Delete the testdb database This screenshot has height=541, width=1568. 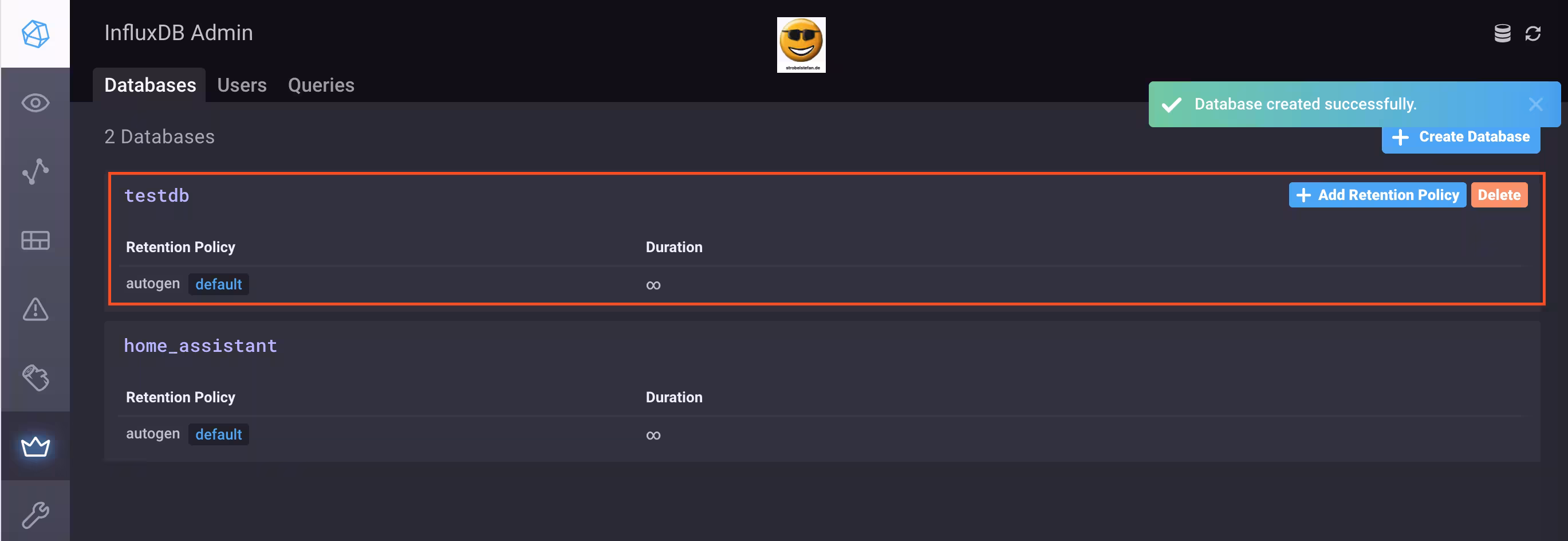tap(1499, 194)
